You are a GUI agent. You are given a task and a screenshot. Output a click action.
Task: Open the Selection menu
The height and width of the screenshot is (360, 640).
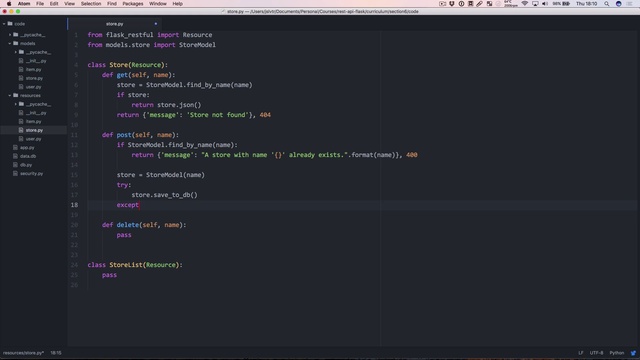91,4
